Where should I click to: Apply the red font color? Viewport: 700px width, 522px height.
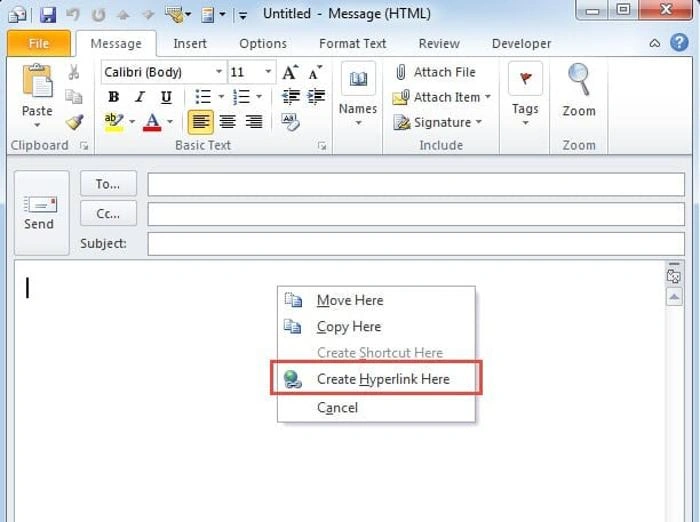(x=152, y=122)
